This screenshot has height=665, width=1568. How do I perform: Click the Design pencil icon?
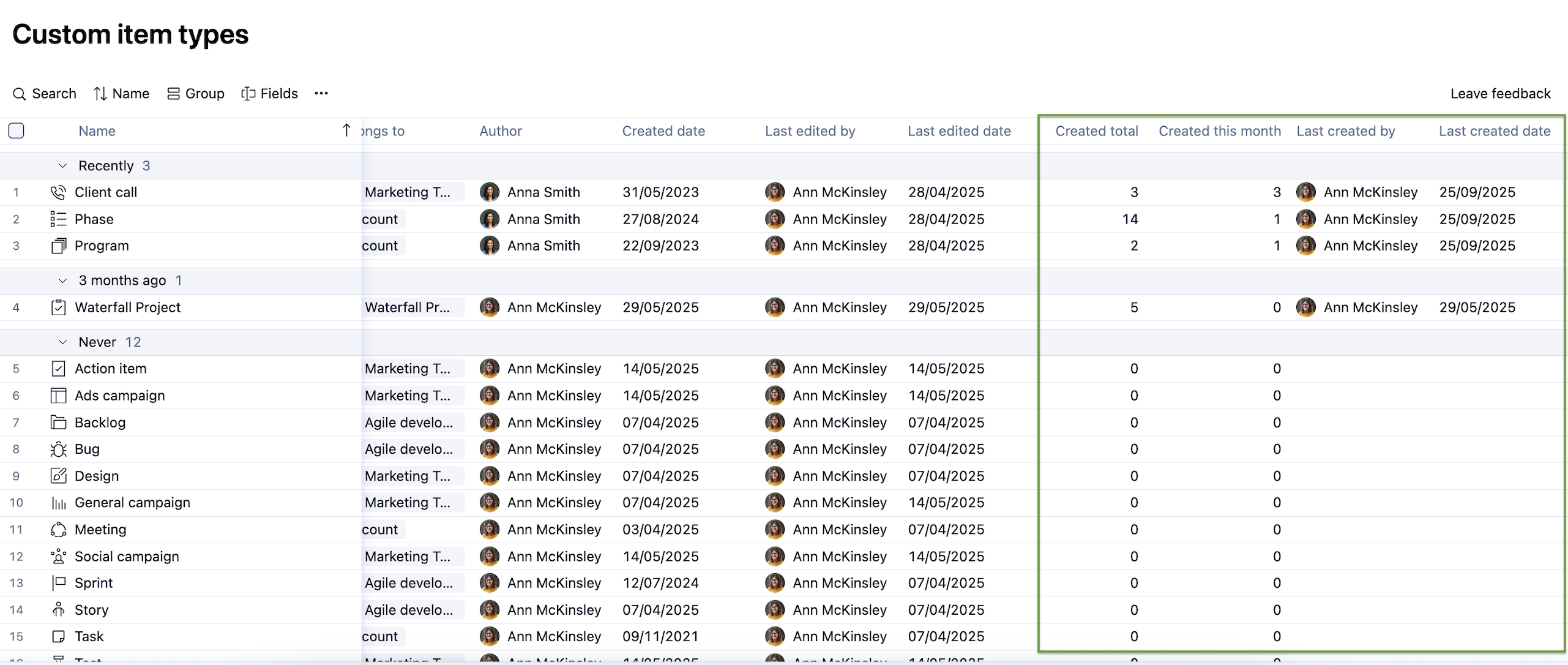coord(58,476)
